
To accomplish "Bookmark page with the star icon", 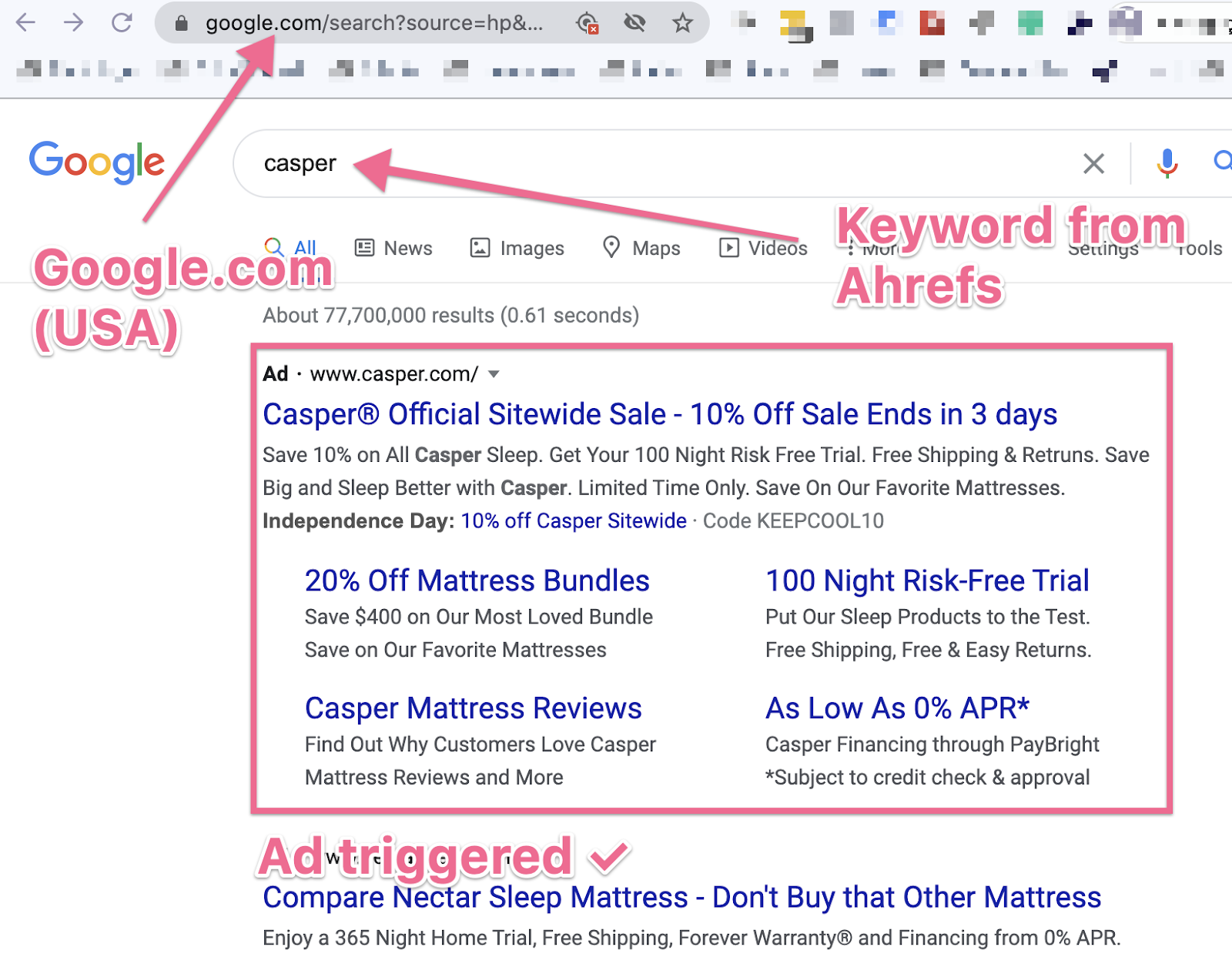I will [x=682, y=23].
